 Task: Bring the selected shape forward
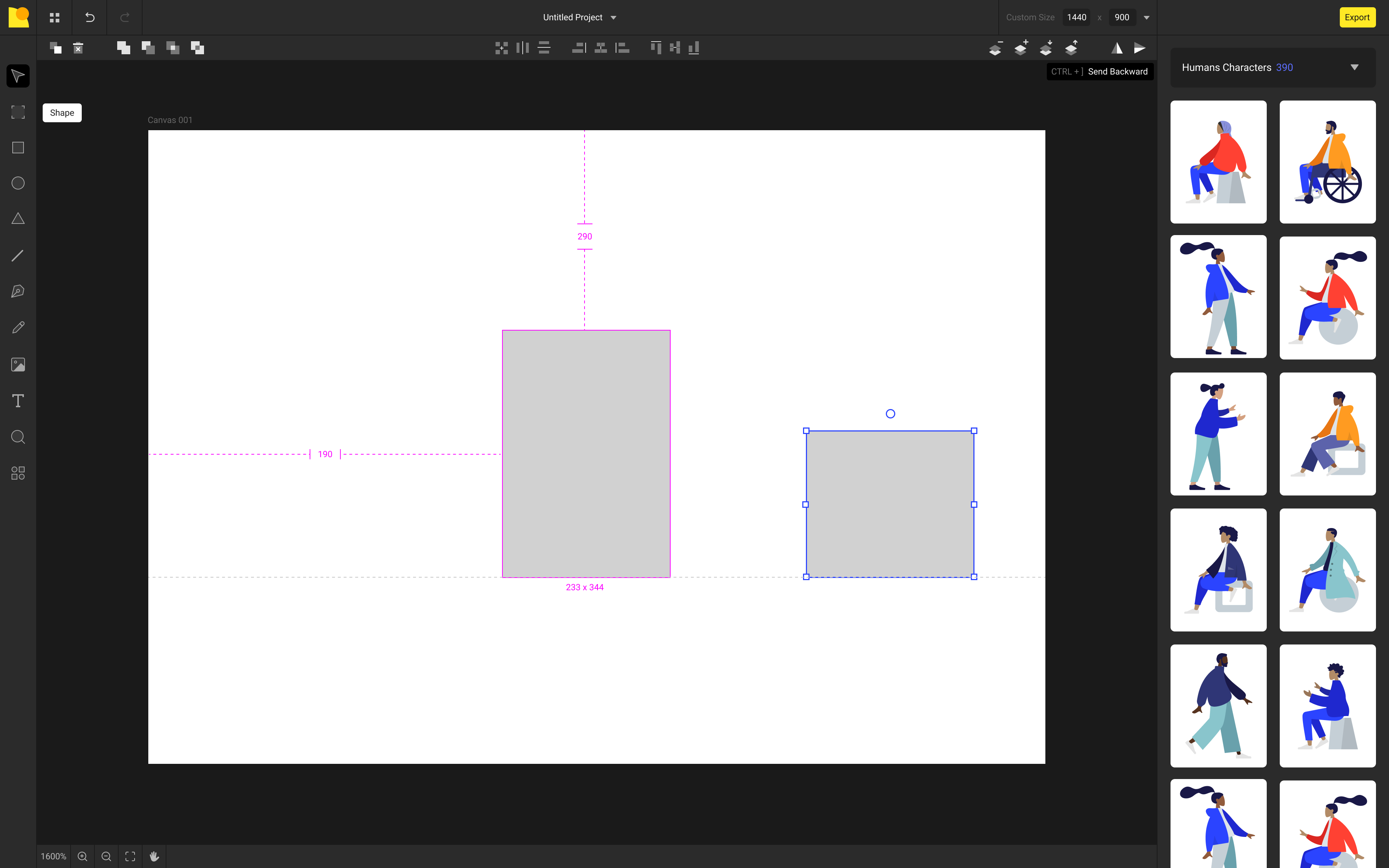pos(1072,48)
